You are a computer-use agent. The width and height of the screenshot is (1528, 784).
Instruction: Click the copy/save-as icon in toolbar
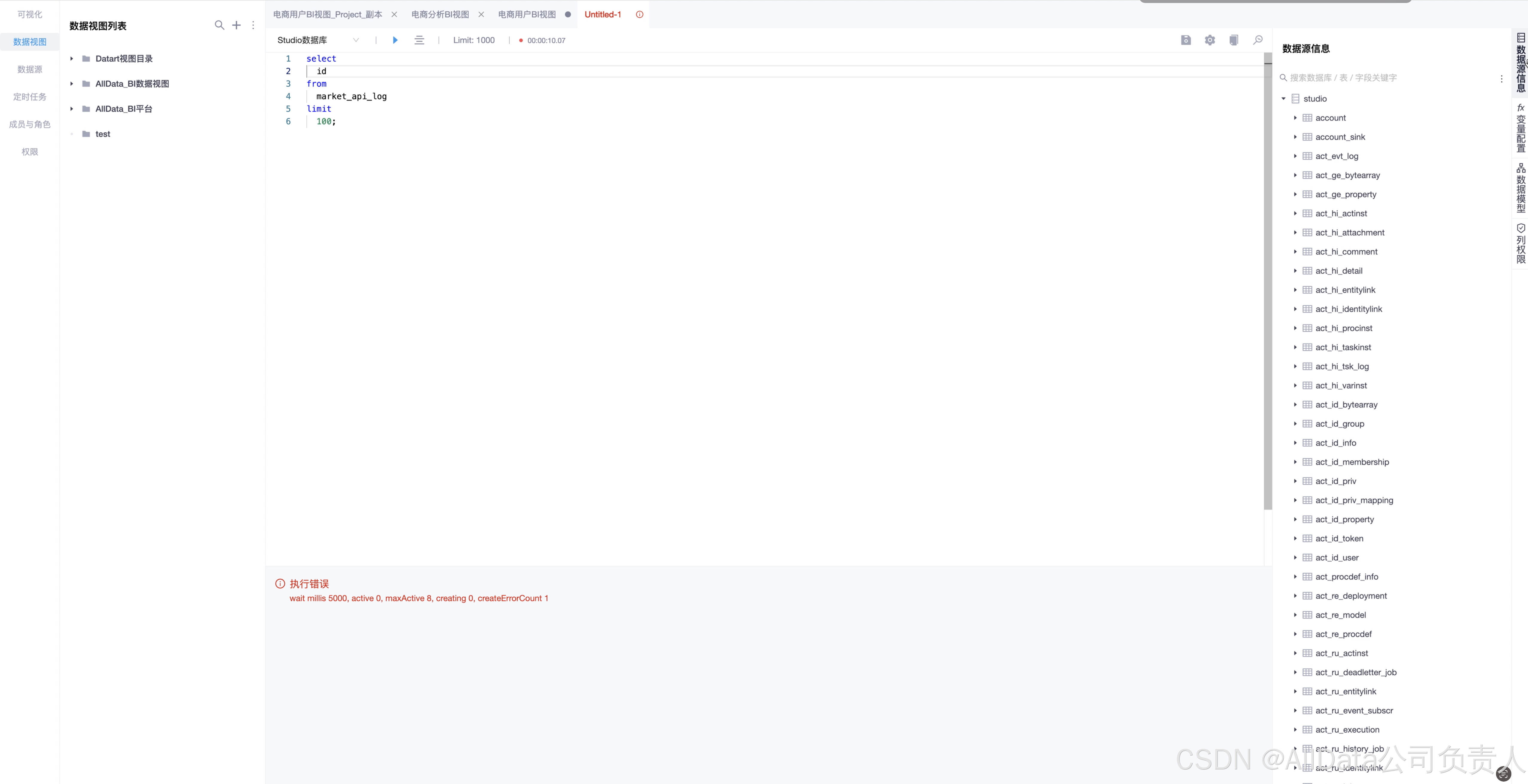[1234, 40]
